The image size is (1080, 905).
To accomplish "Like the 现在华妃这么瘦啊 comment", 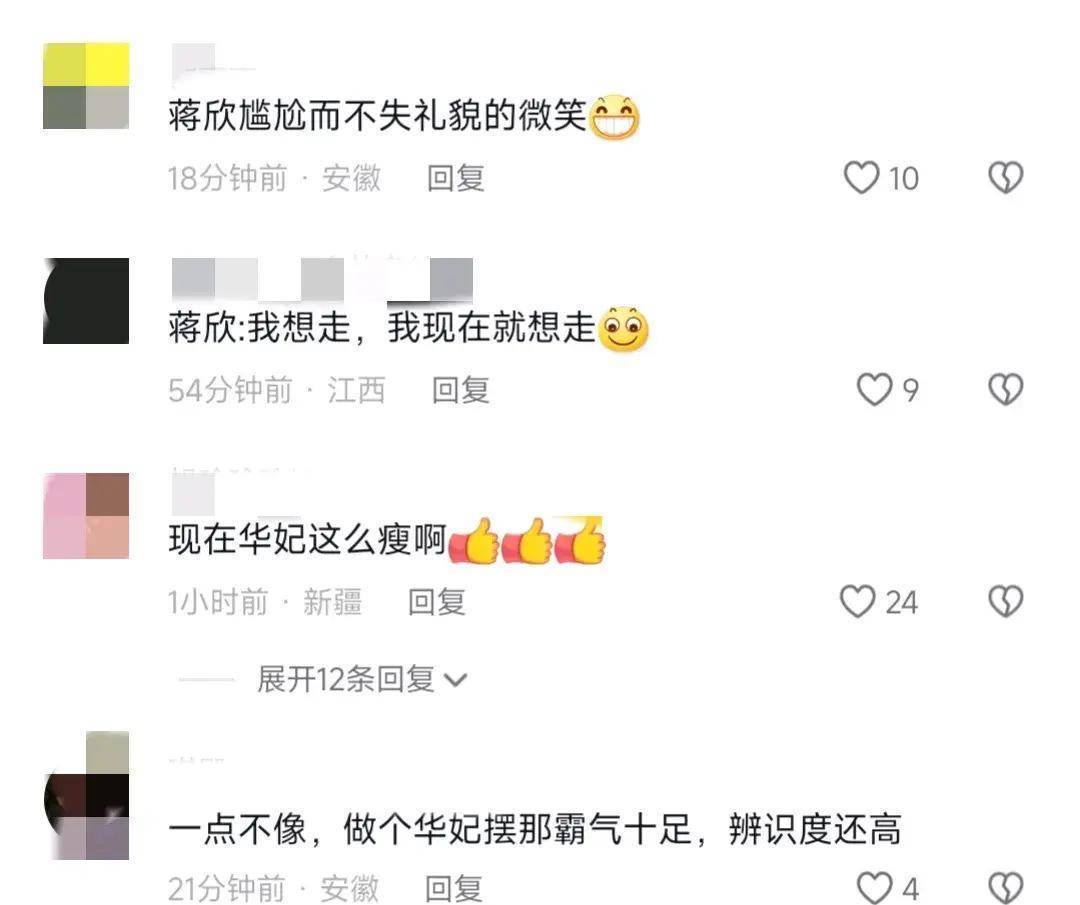I will pos(858,602).
